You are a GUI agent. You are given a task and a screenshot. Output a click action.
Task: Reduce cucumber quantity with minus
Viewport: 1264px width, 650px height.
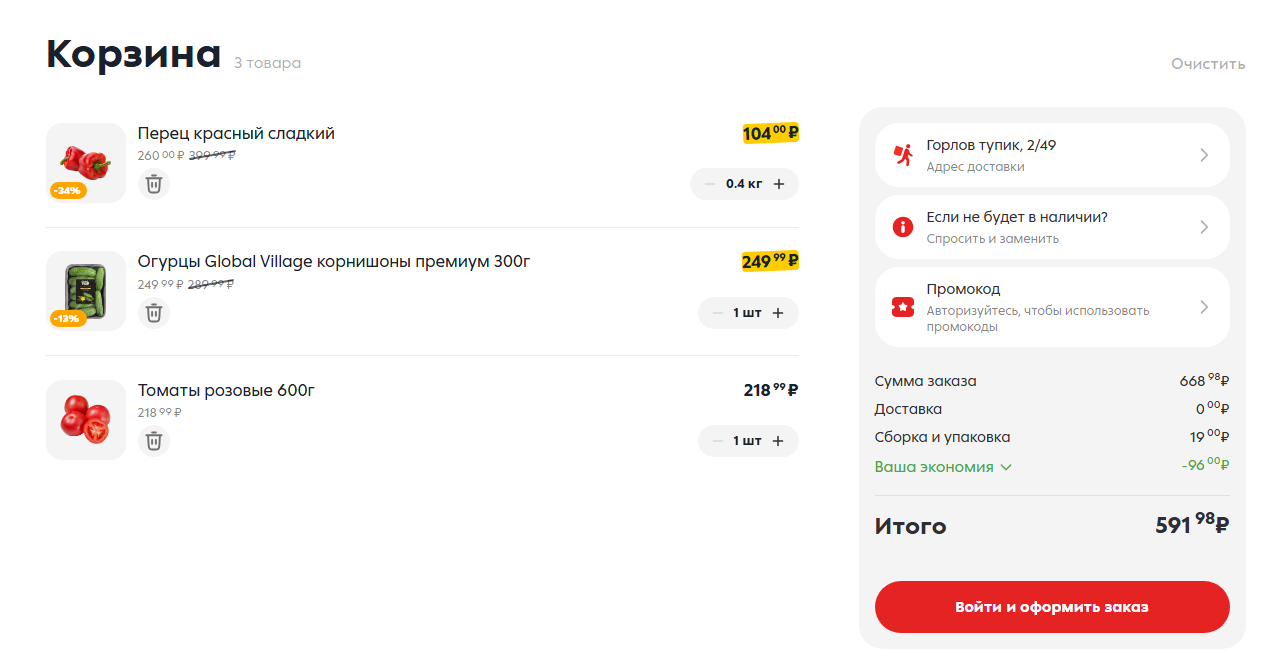717,313
